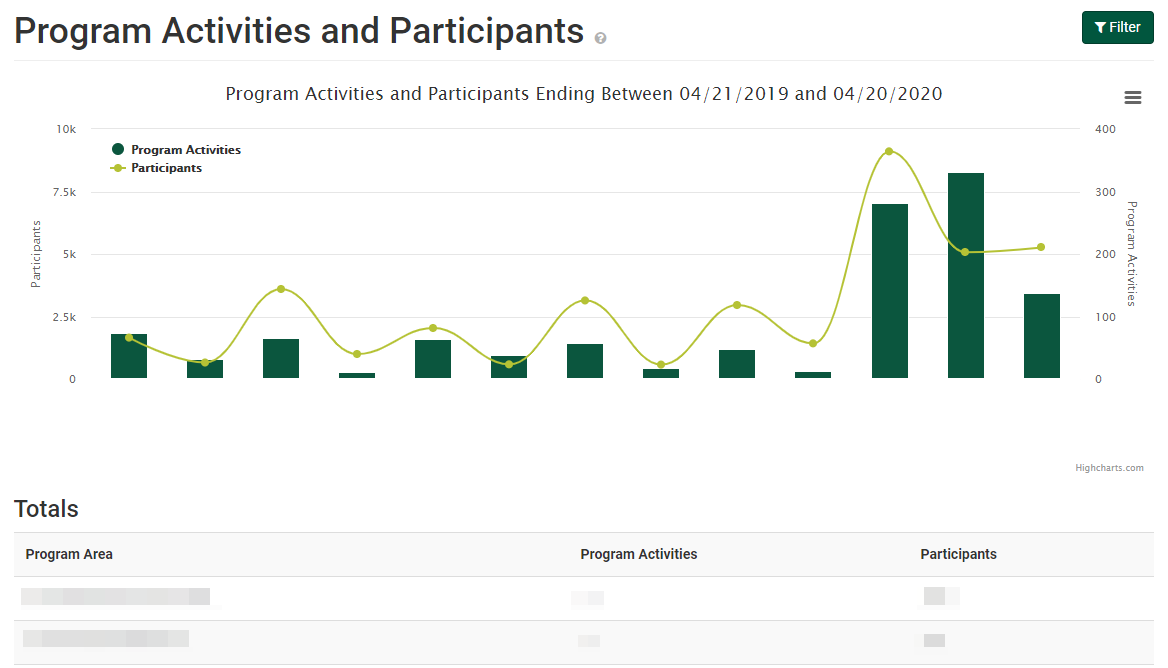
Task: Toggle visibility of the Program Activities series
Action: click(176, 149)
